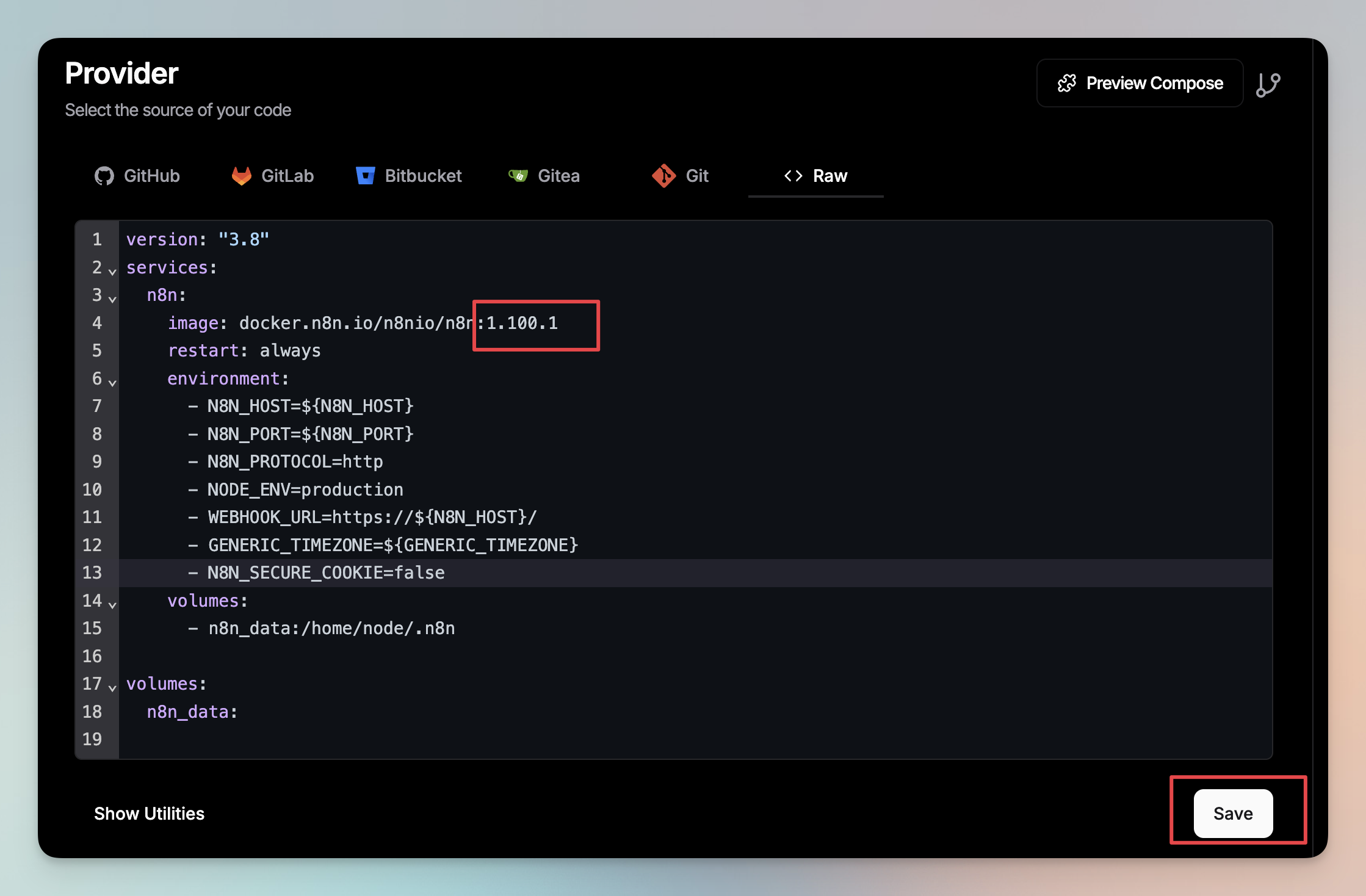Image resolution: width=1366 pixels, height=896 pixels.
Task: Click the puzzle icon in Preview Compose
Action: tap(1067, 83)
